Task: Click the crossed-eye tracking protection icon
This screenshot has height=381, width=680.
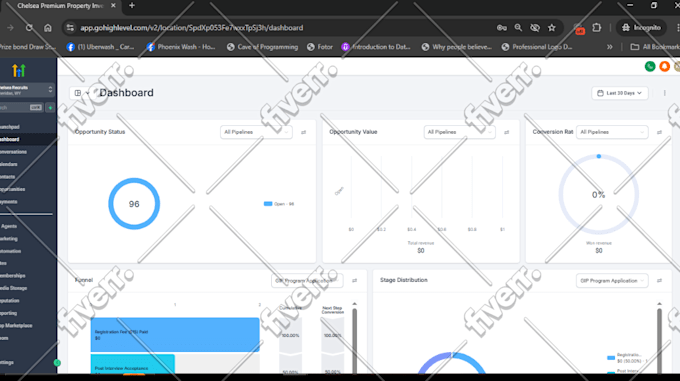Action: coord(535,28)
